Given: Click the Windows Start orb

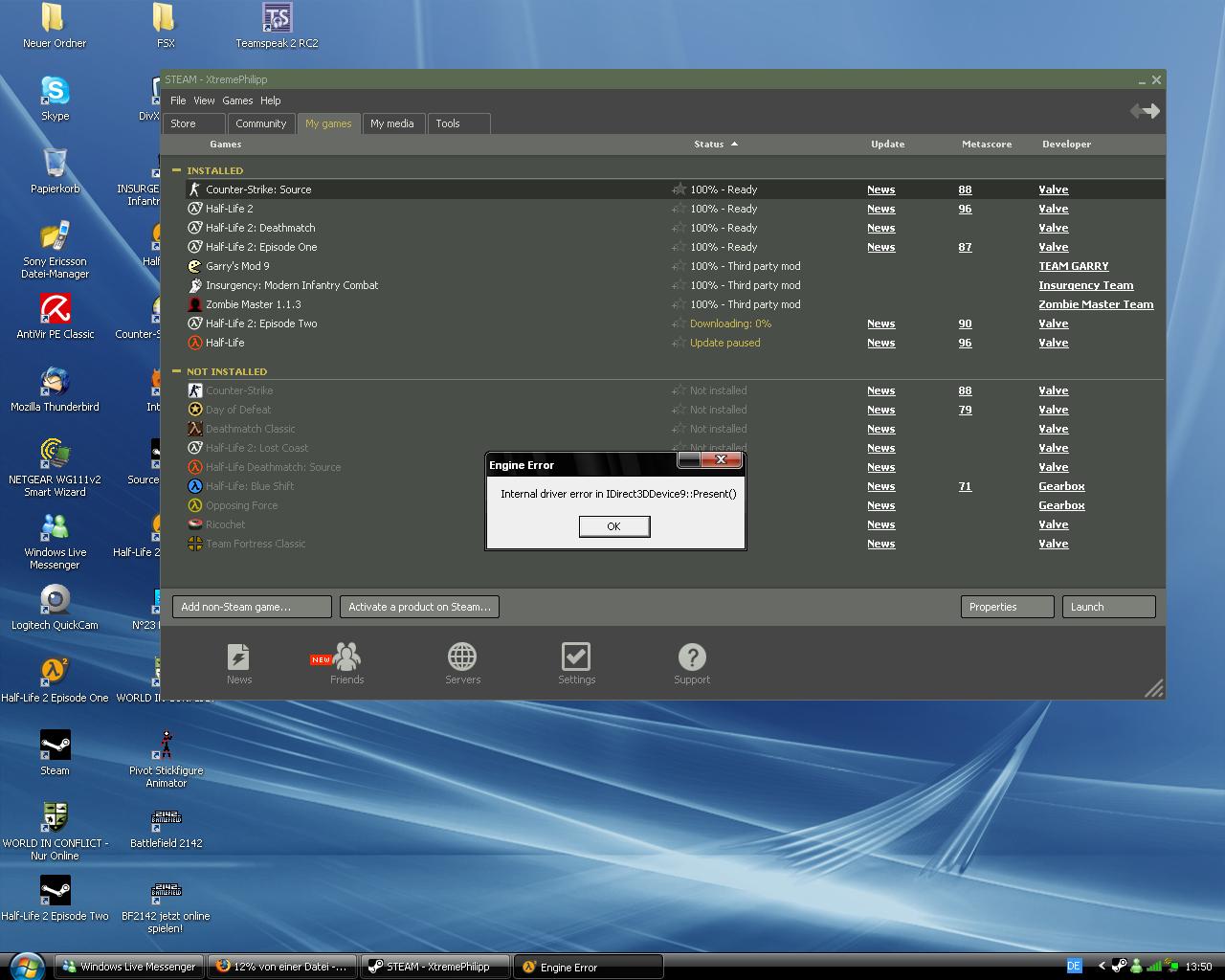Looking at the screenshot, I should coord(25,966).
